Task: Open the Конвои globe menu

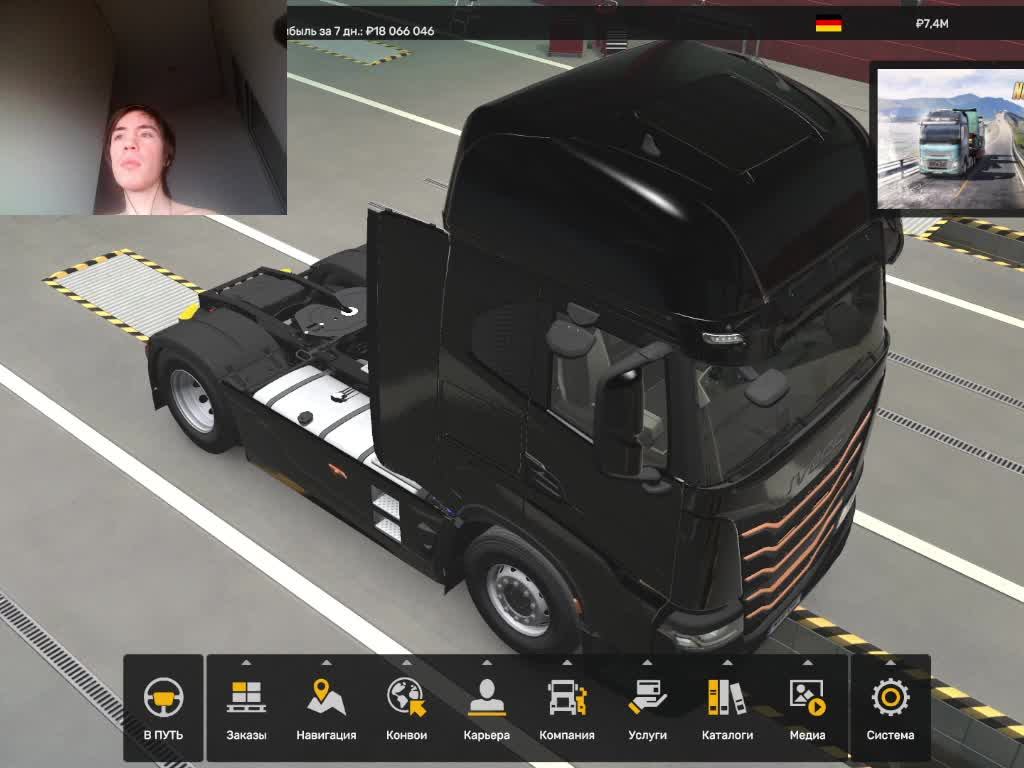Action: click(x=406, y=709)
